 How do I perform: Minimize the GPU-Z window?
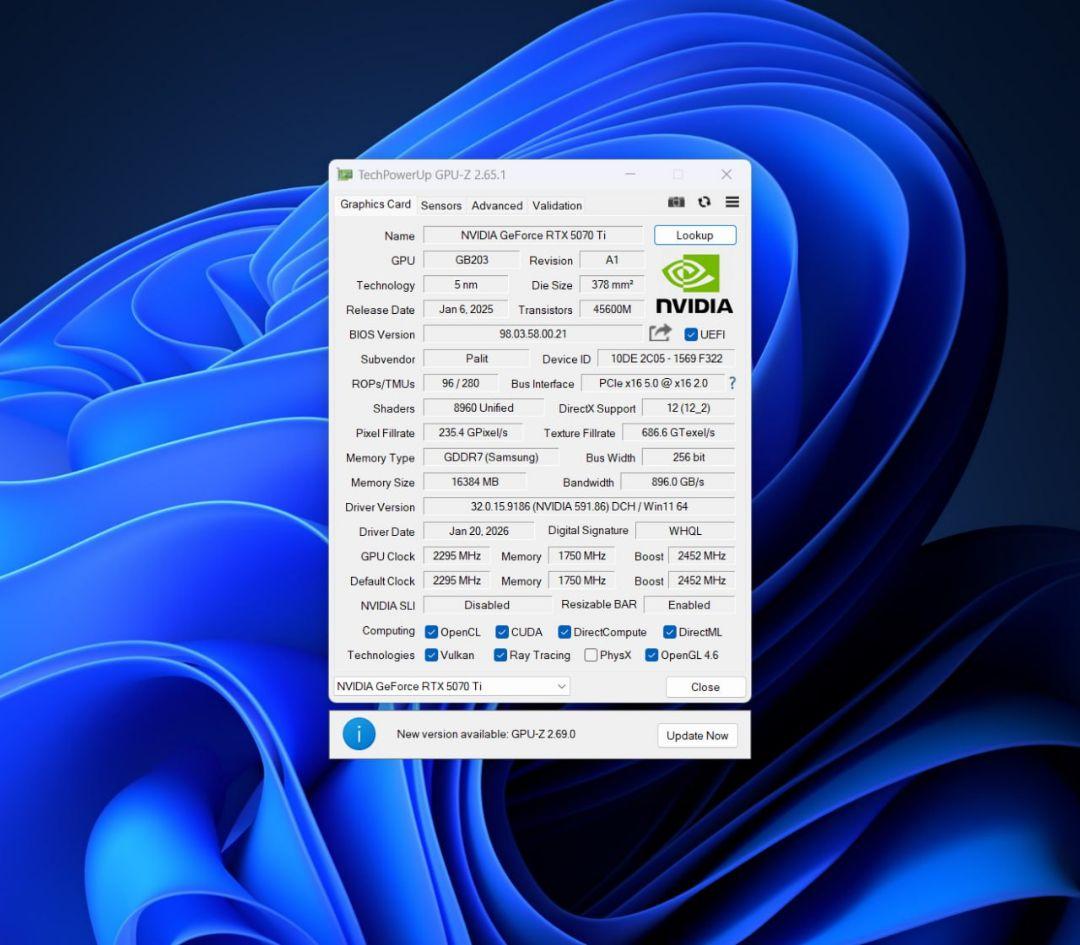[630, 174]
